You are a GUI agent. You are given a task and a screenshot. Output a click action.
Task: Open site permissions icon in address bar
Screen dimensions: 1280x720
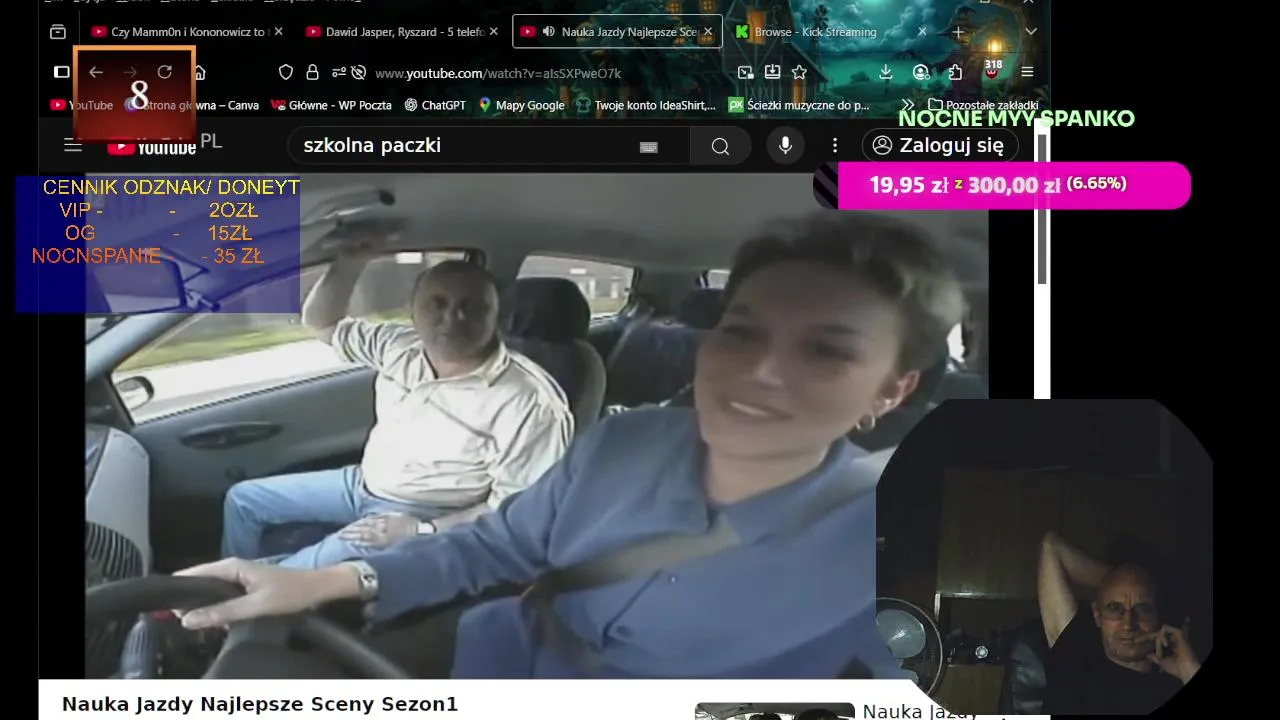[x=339, y=72]
